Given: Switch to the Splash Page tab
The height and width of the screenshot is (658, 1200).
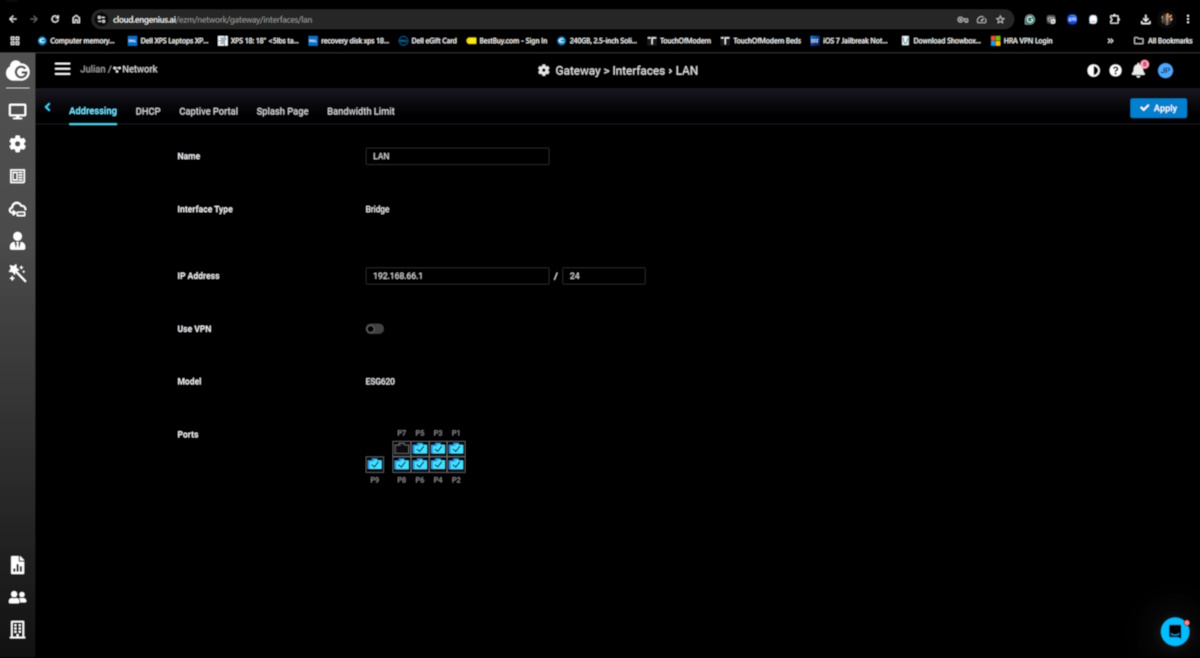Looking at the screenshot, I should point(282,111).
